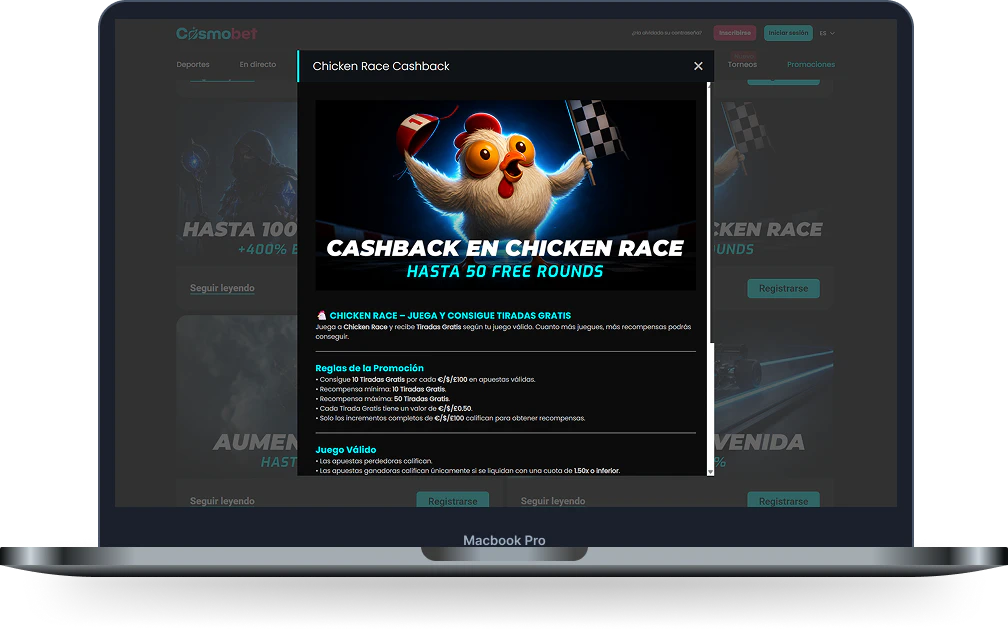Click Registrarse under the Venida card
Image resolution: width=1008 pixels, height=632 pixels.
[x=783, y=500]
